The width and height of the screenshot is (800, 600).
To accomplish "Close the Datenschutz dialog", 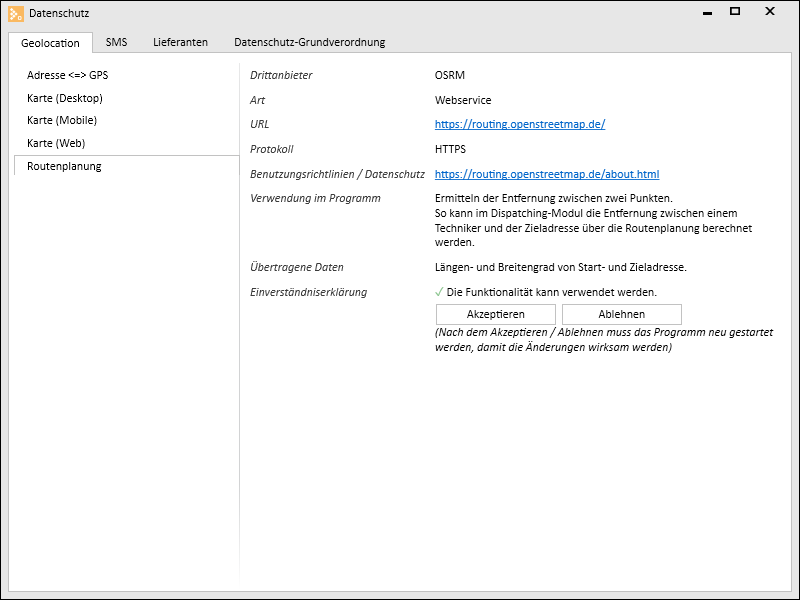I will pyautogui.click(x=770, y=12).
